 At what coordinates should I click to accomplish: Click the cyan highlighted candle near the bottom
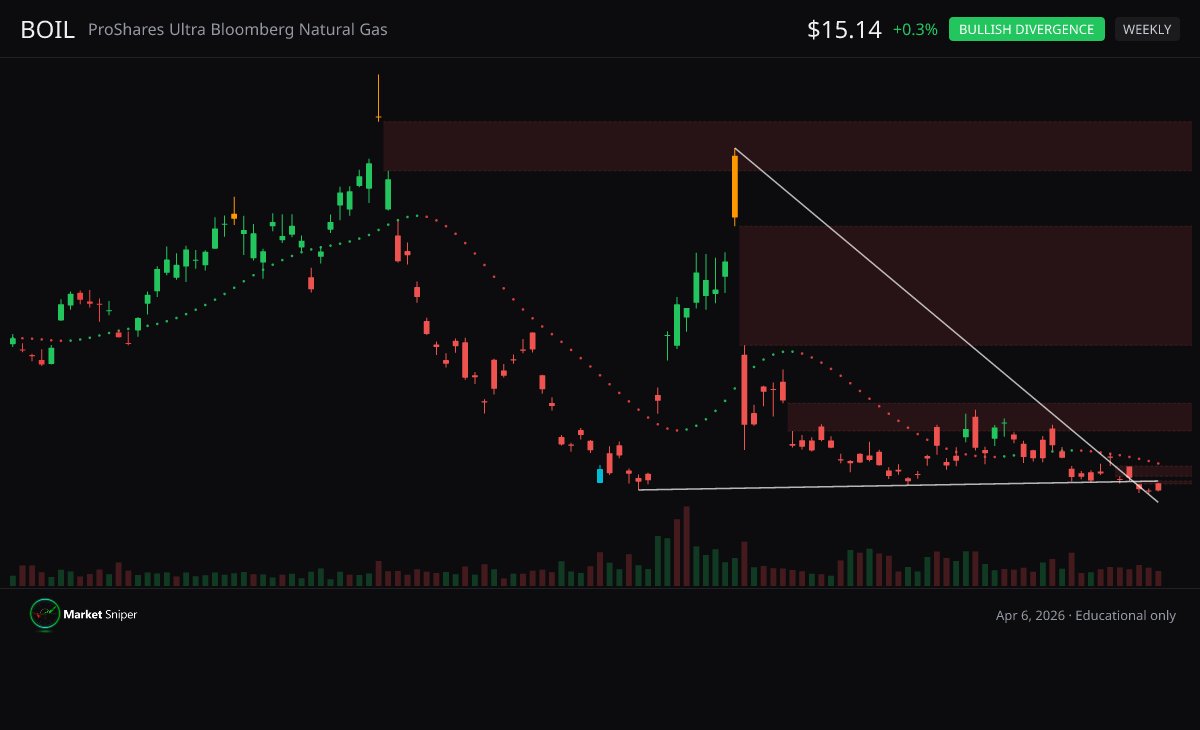(x=600, y=475)
